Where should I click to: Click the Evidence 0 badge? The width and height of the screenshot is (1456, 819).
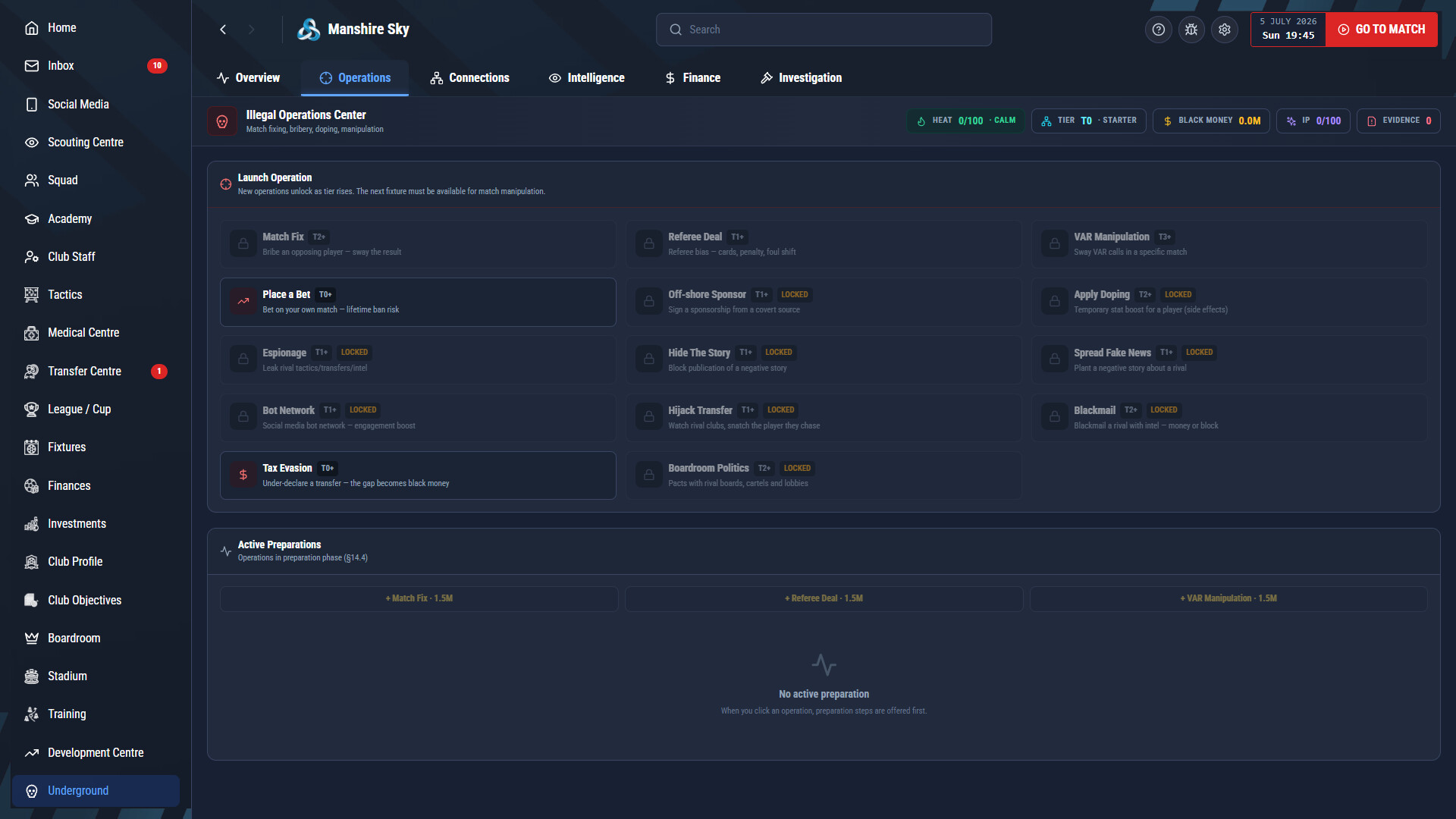pos(1398,121)
